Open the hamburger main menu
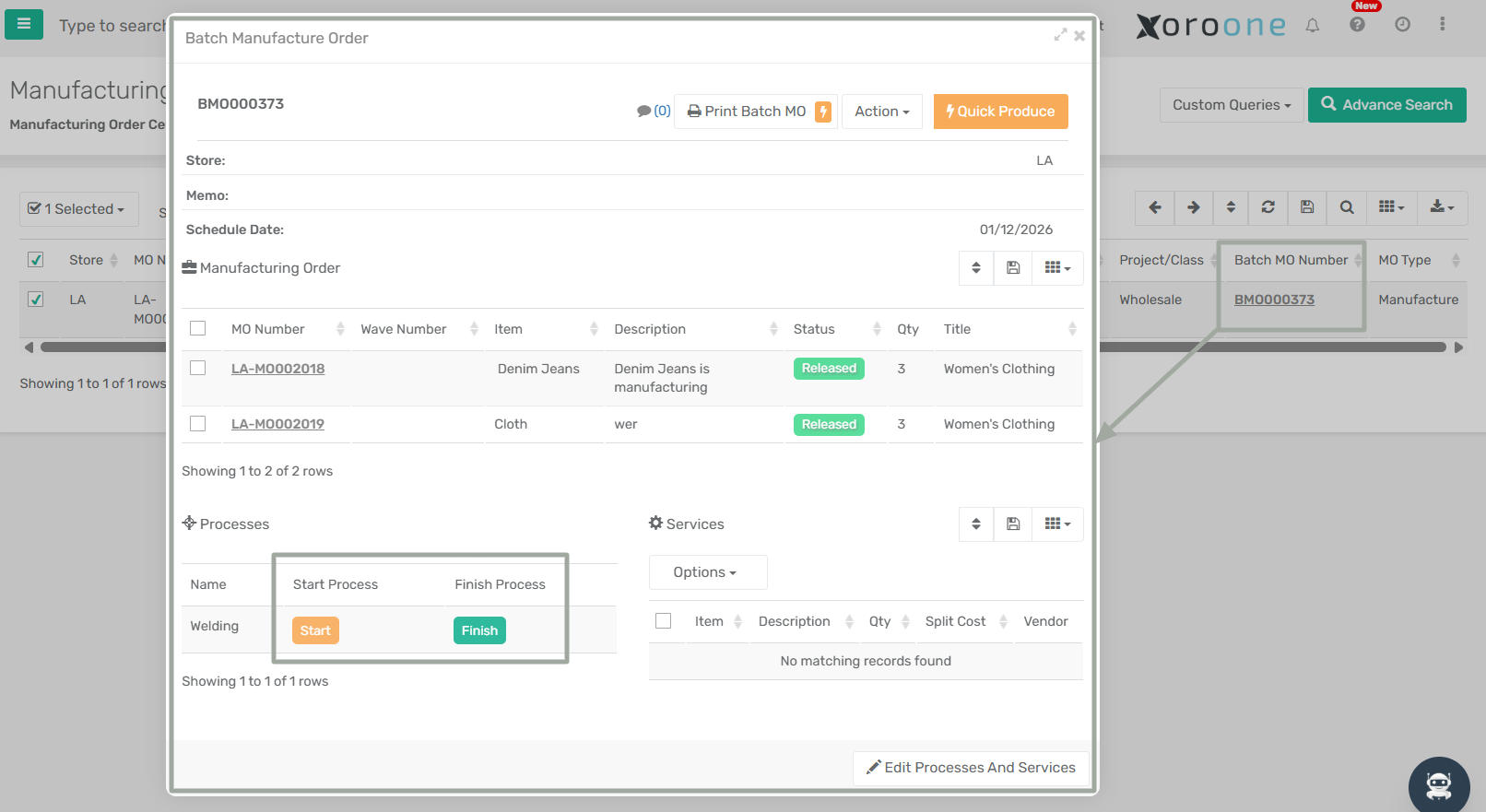The height and width of the screenshot is (812, 1486). click(24, 24)
